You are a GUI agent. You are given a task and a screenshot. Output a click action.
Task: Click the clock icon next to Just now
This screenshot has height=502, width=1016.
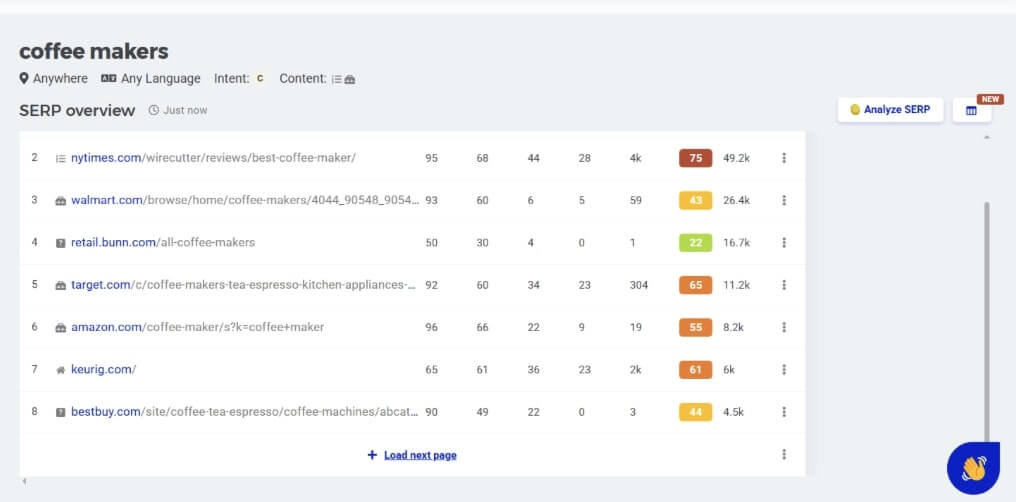(x=154, y=110)
